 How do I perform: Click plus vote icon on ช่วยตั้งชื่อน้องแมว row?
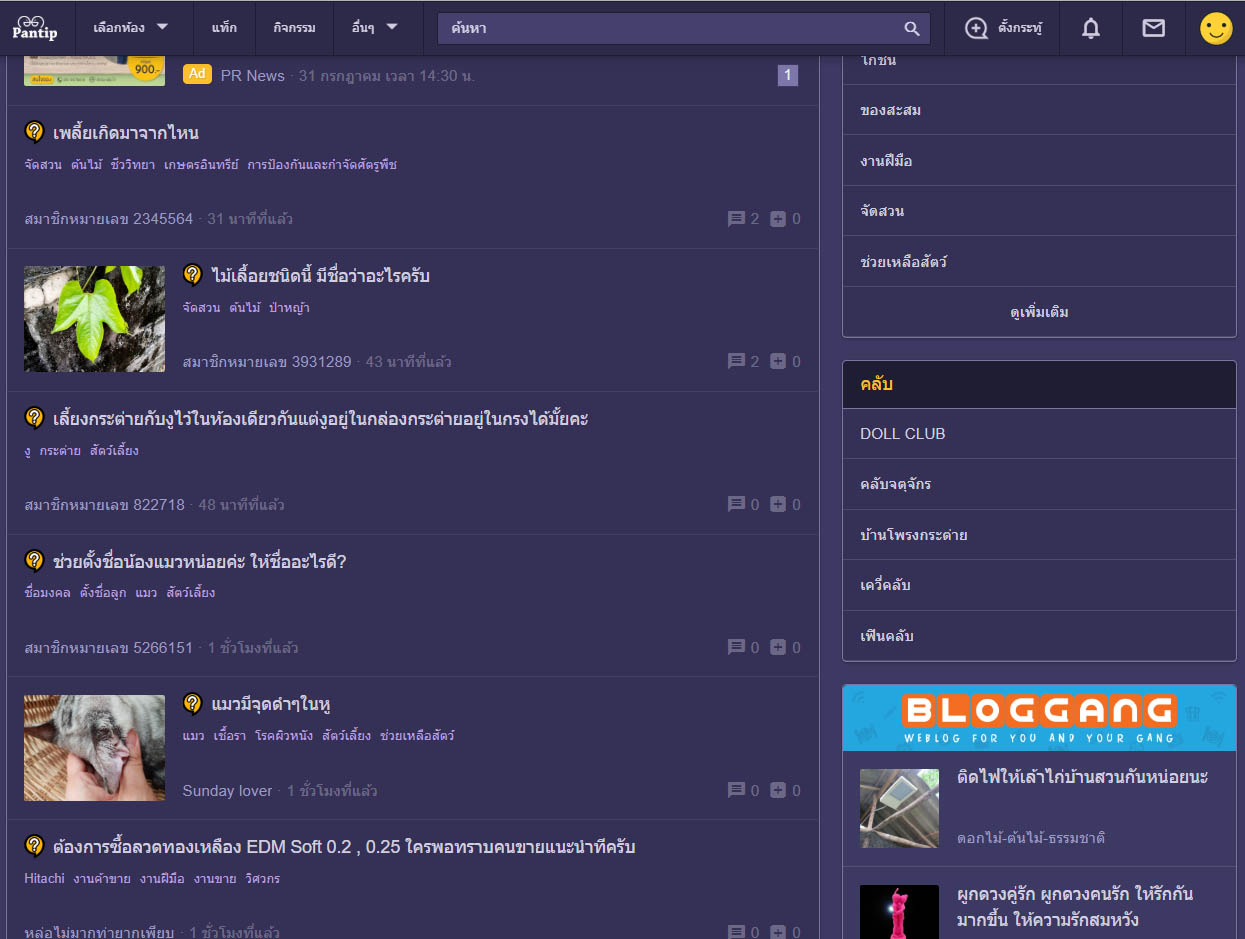click(x=778, y=648)
